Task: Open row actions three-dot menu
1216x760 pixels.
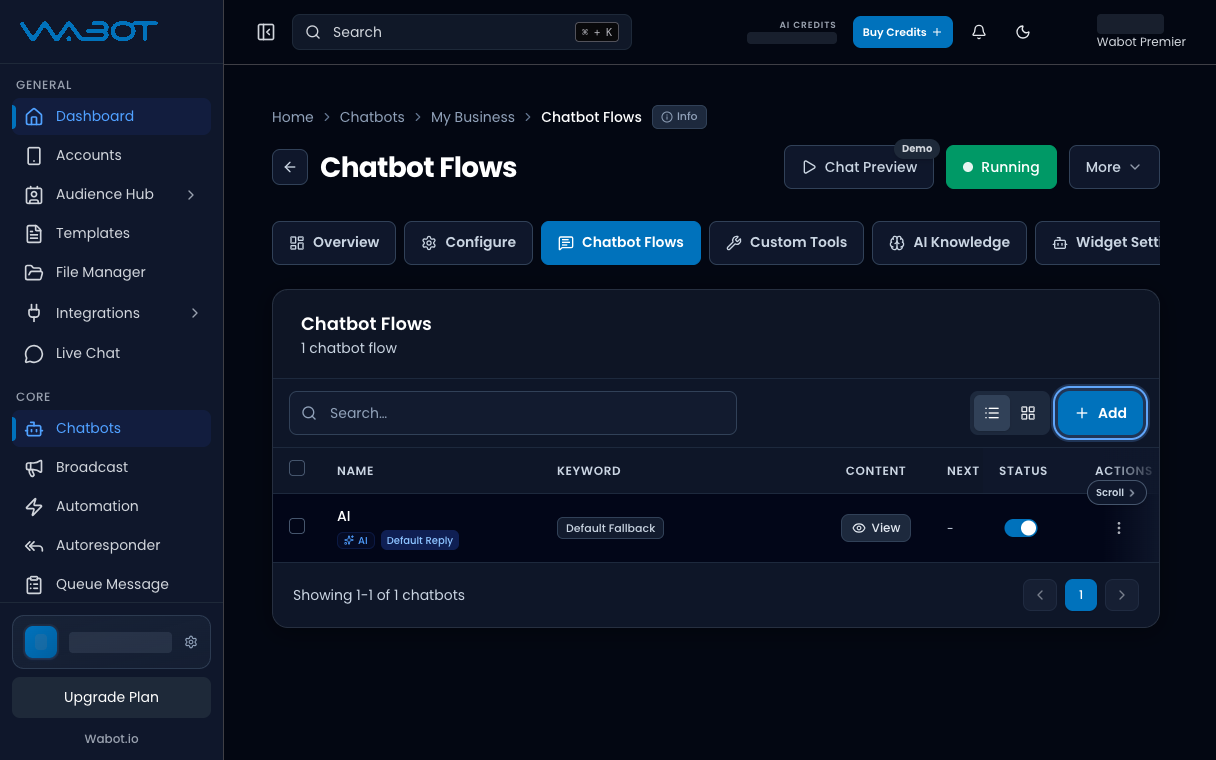Action: tap(1119, 528)
